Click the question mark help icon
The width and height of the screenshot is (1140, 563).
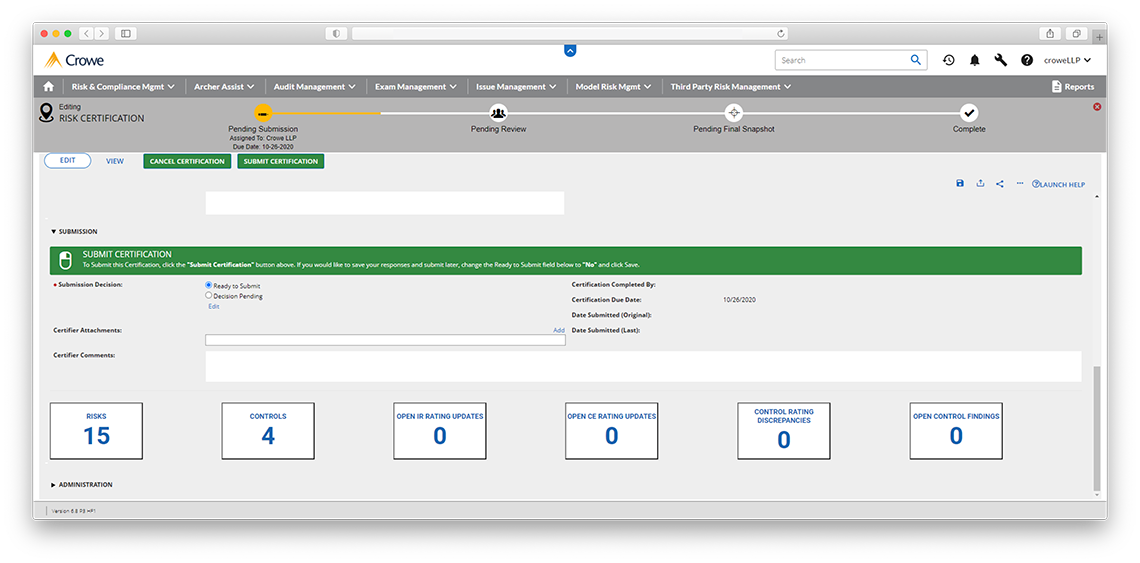pyautogui.click(x=1027, y=61)
